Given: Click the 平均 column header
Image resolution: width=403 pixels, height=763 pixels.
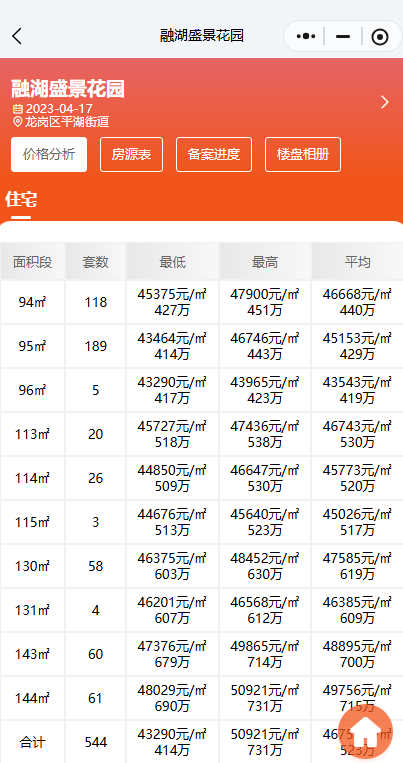Looking at the screenshot, I should (358, 262).
